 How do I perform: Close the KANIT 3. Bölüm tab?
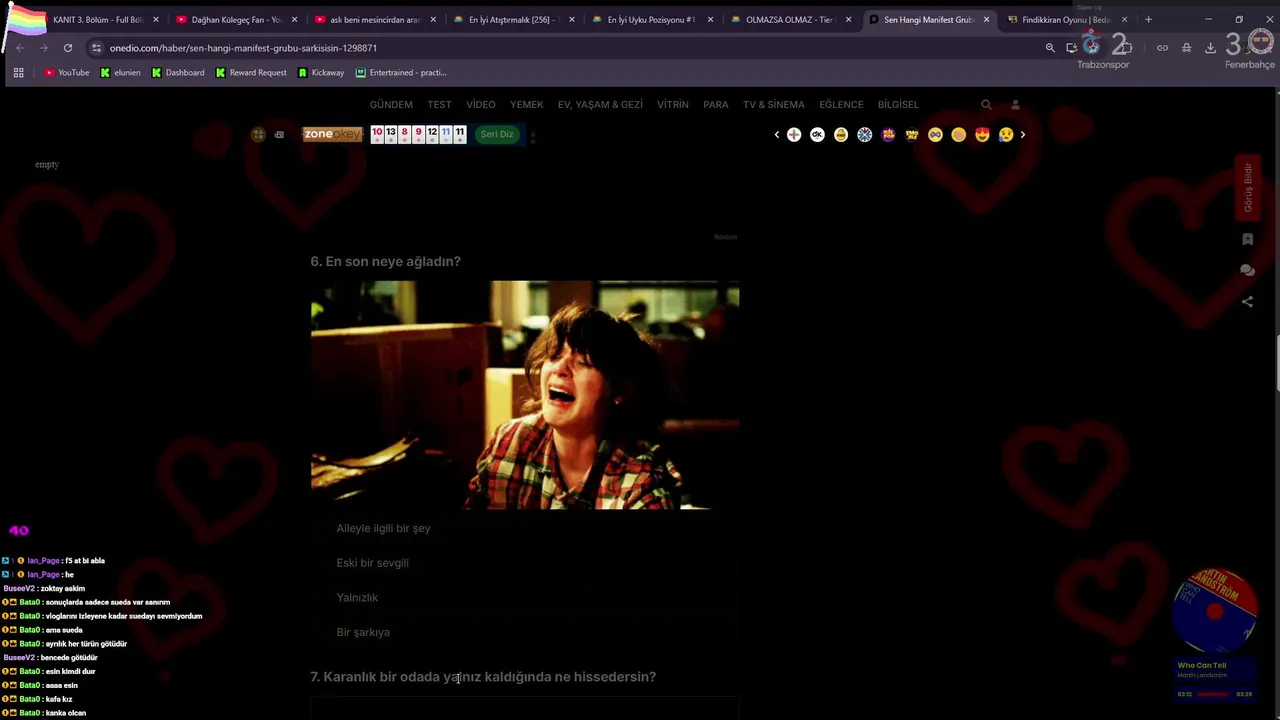click(x=156, y=19)
